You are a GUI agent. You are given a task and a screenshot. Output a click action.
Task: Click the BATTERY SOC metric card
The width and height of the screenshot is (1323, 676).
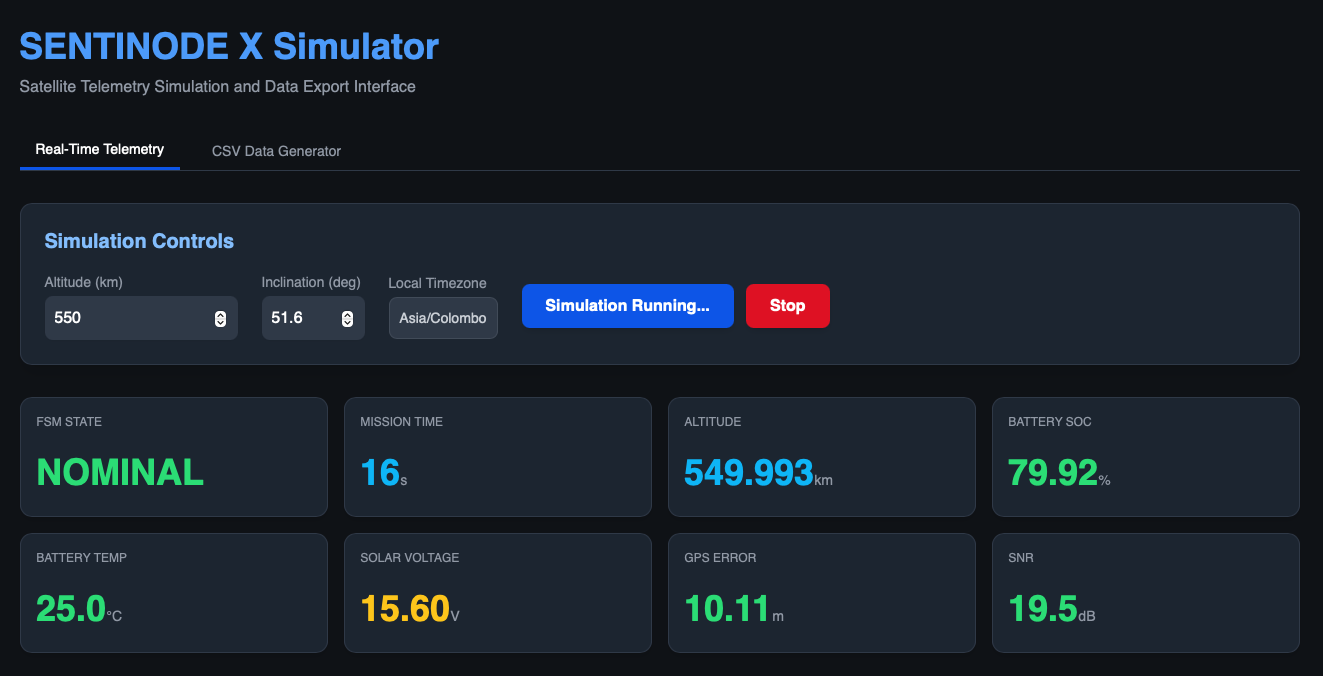[x=1145, y=457]
